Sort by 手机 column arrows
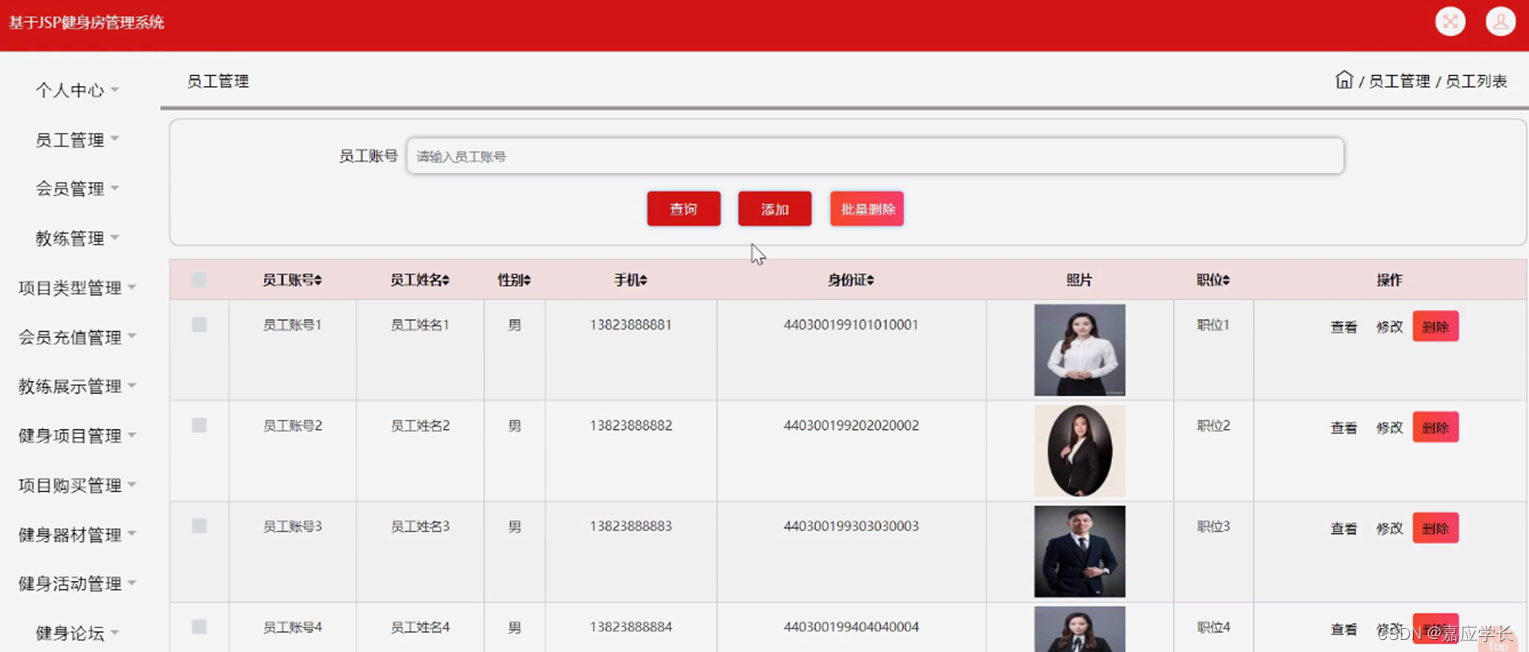The height and width of the screenshot is (652, 1529). pos(643,281)
